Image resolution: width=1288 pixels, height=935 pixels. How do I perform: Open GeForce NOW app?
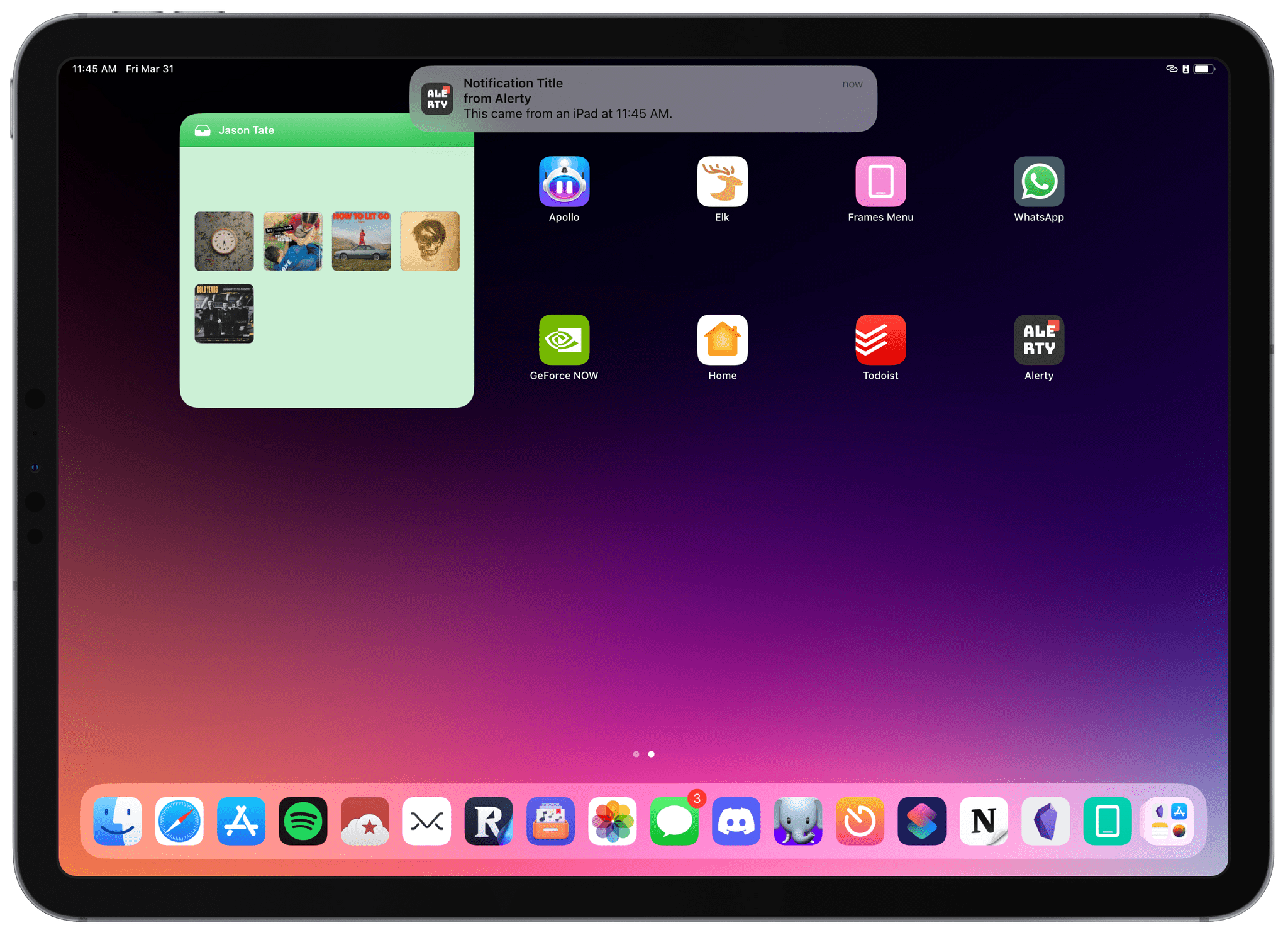pyautogui.click(x=563, y=340)
